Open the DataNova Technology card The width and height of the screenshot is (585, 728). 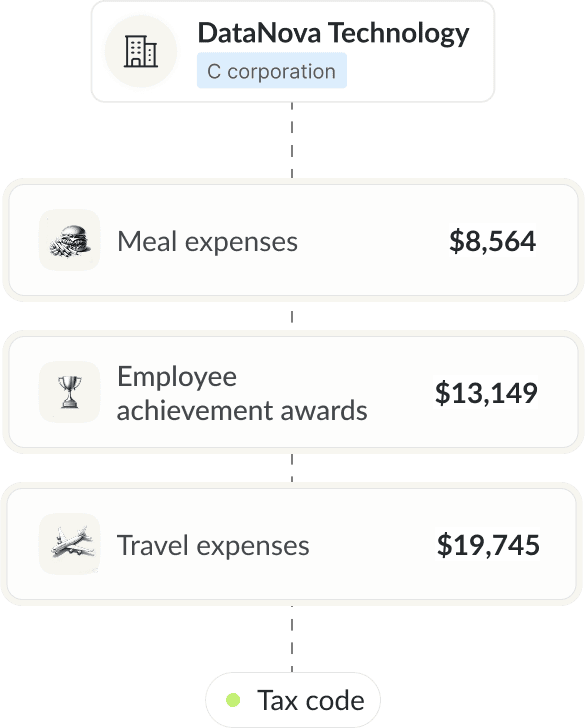292,51
